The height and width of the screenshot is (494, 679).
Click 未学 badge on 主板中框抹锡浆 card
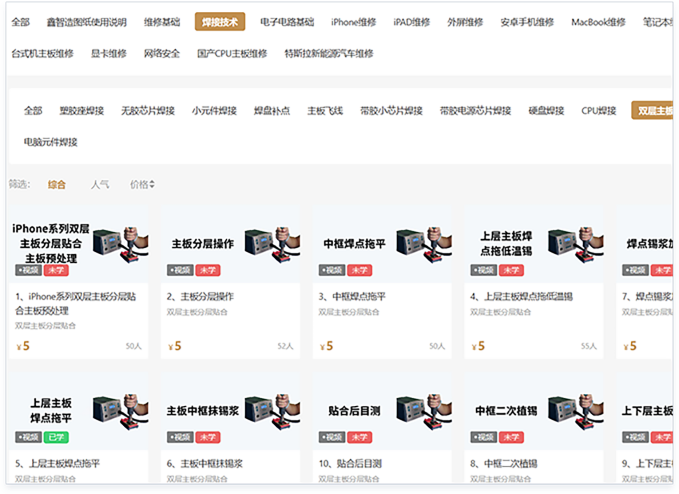(208, 438)
